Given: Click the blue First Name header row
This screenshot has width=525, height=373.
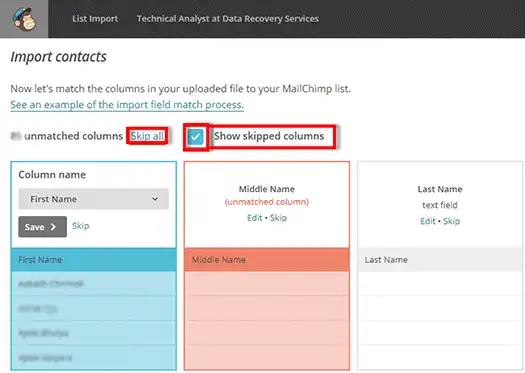Looking at the screenshot, I should pos(93,260).
